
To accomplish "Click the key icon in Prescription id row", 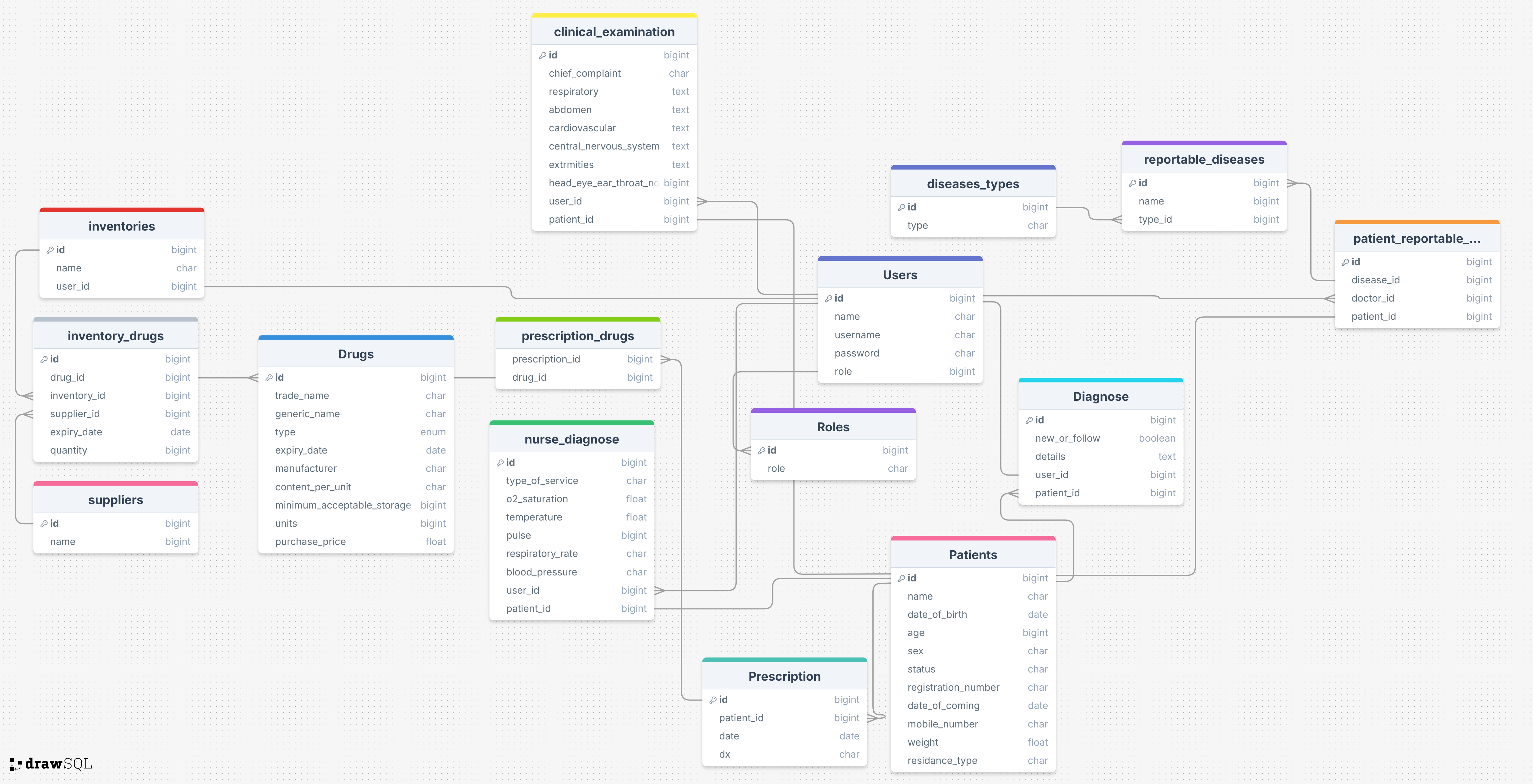I will pyautogui.click(x=713, y=700).
